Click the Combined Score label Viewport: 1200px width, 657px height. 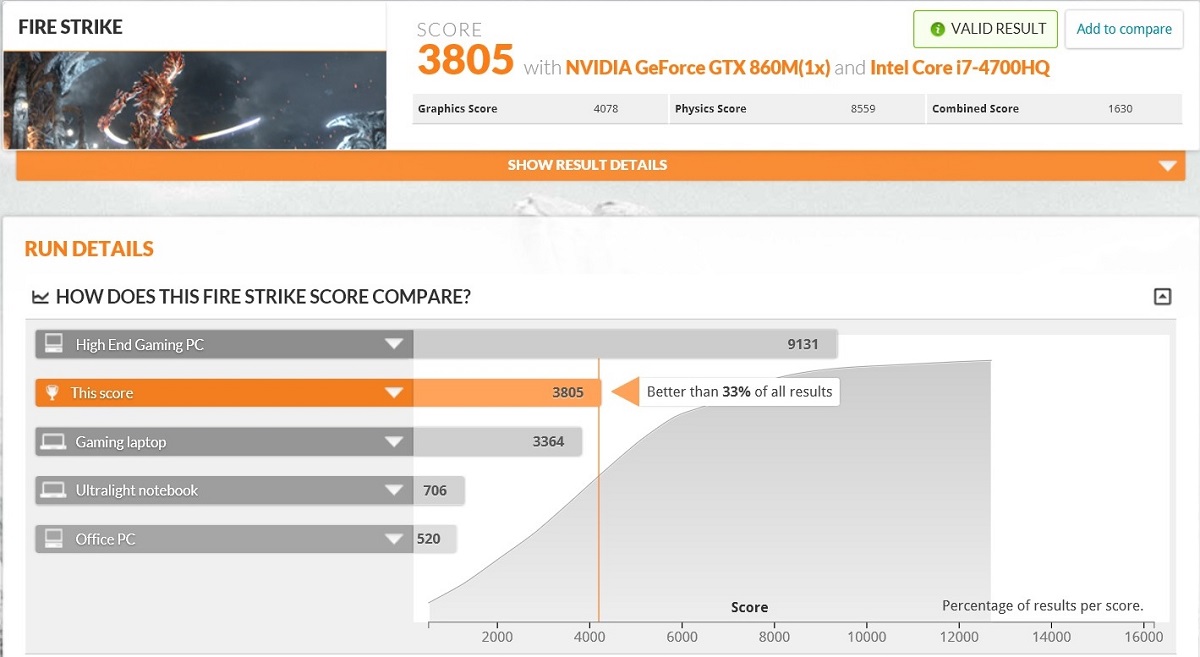[975, 109]
